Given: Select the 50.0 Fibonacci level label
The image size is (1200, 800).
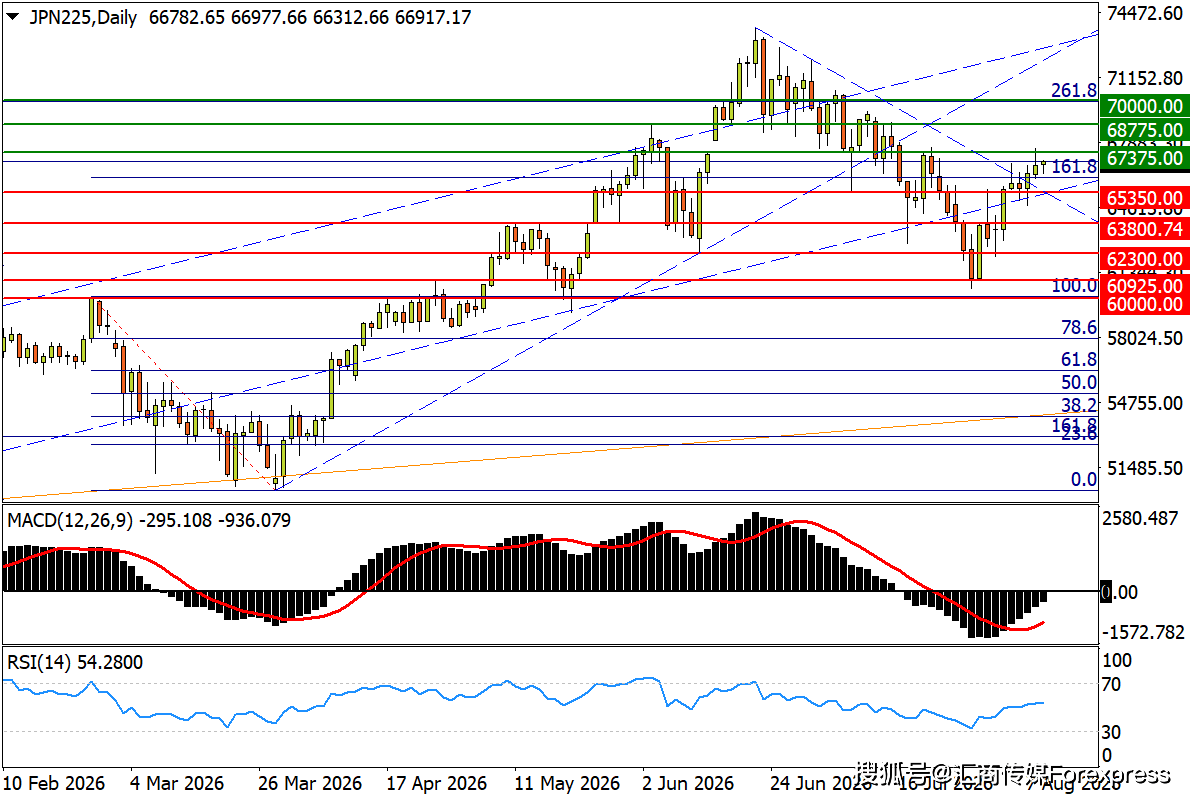Looking at the screenshot, I should 1079,383.
